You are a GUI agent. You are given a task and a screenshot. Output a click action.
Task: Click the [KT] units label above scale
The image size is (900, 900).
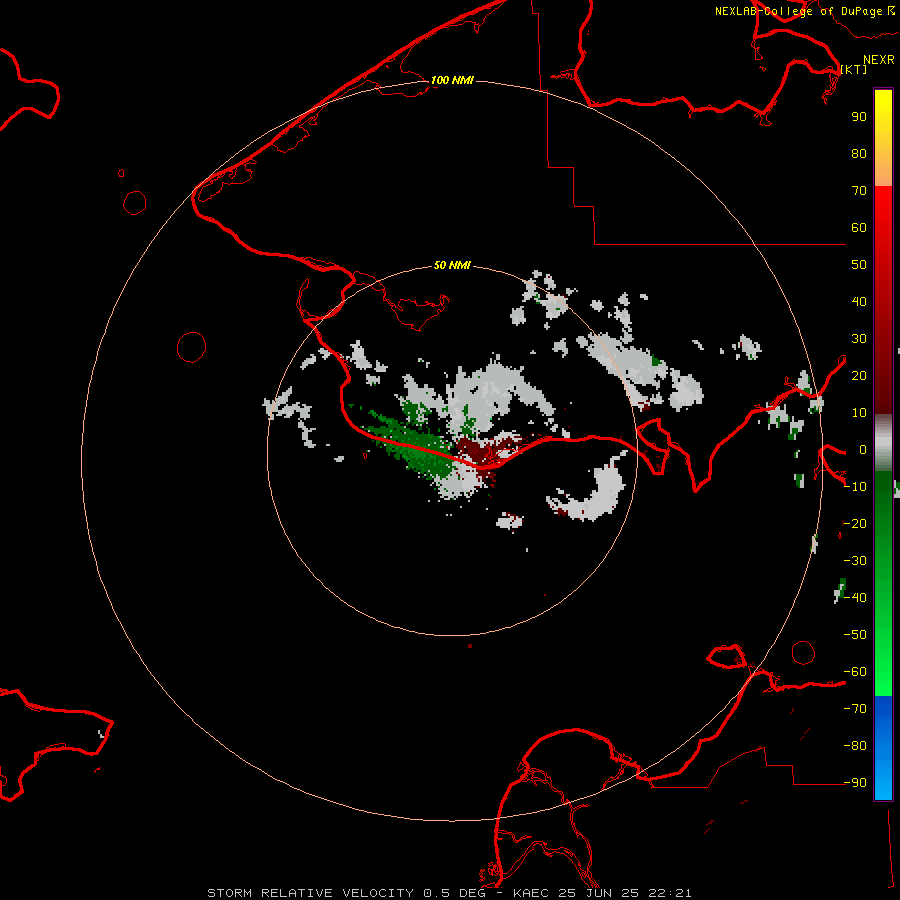pyautogui.click(x=854, y=69)
